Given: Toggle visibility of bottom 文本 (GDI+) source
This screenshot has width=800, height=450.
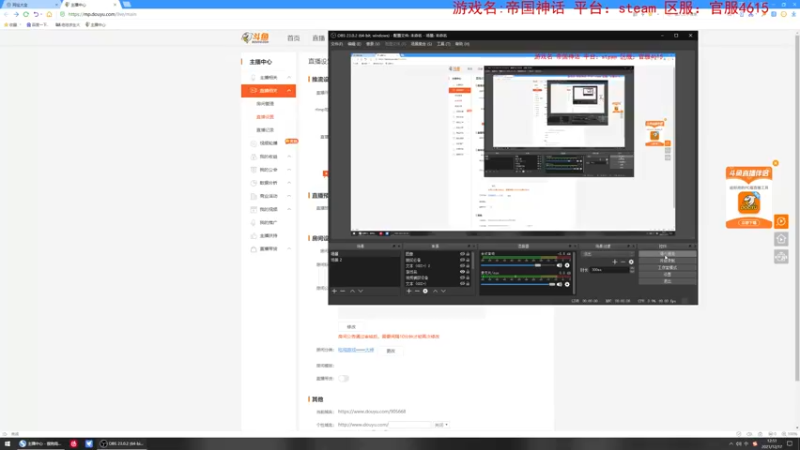Looking at the screenshot, I should pyautogui.click(x=462, y=284).
